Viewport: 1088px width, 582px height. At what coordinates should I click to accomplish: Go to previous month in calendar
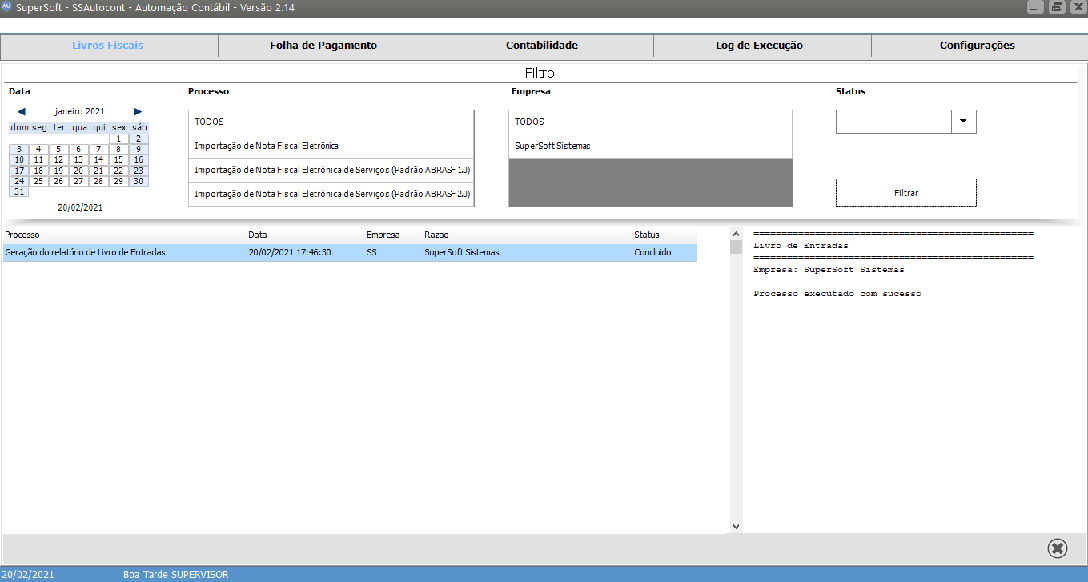click(22, 112)
